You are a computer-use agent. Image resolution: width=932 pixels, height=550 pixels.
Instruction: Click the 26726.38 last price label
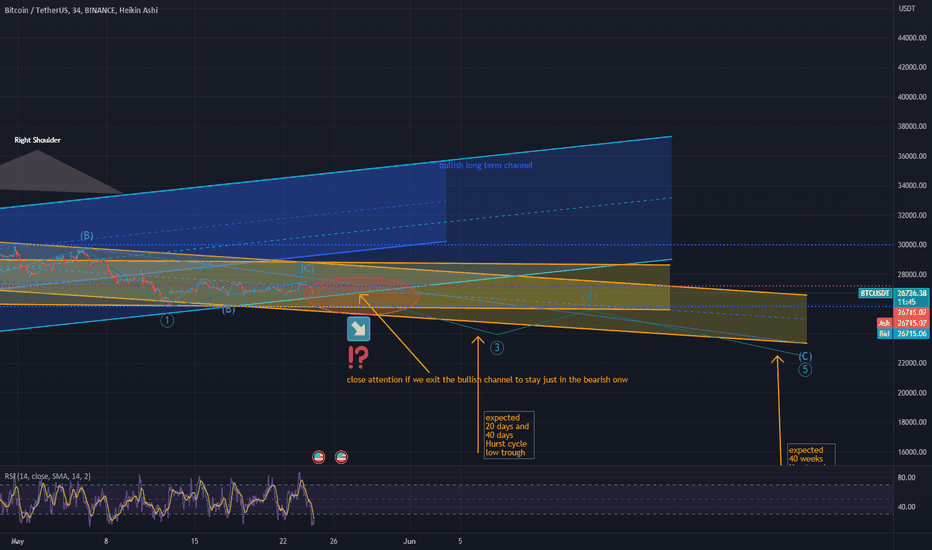(x=912, y=293)
